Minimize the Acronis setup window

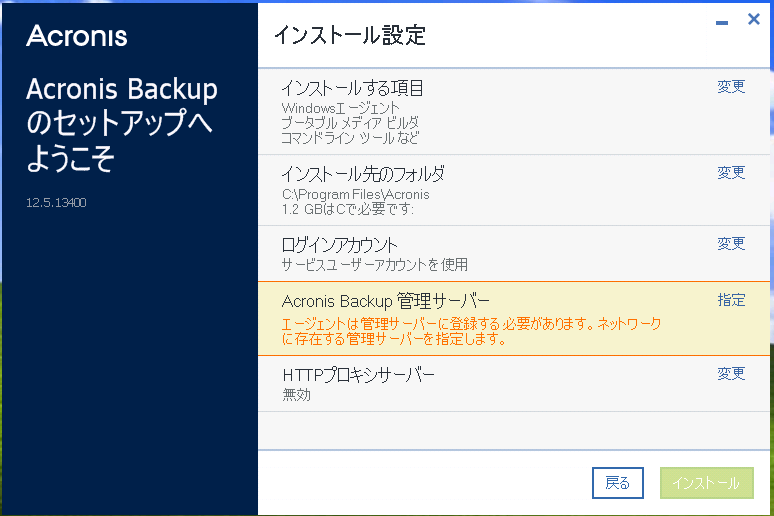[722, 22]
